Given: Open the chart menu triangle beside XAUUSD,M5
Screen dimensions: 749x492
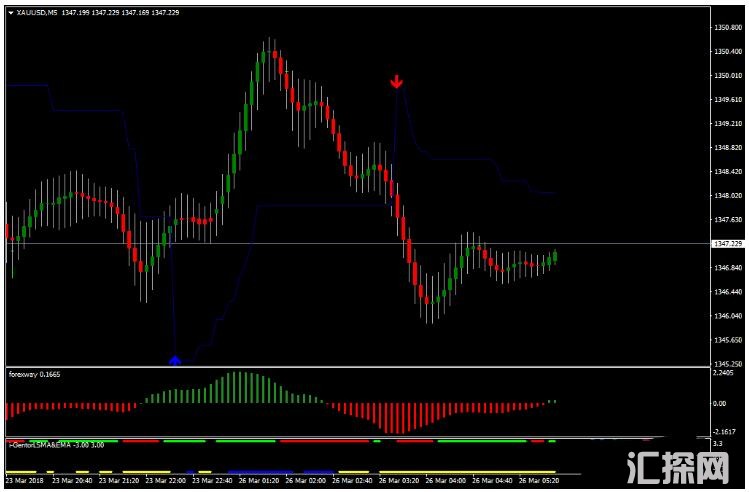Looking at the screenshot, I should tap(11, 13).
